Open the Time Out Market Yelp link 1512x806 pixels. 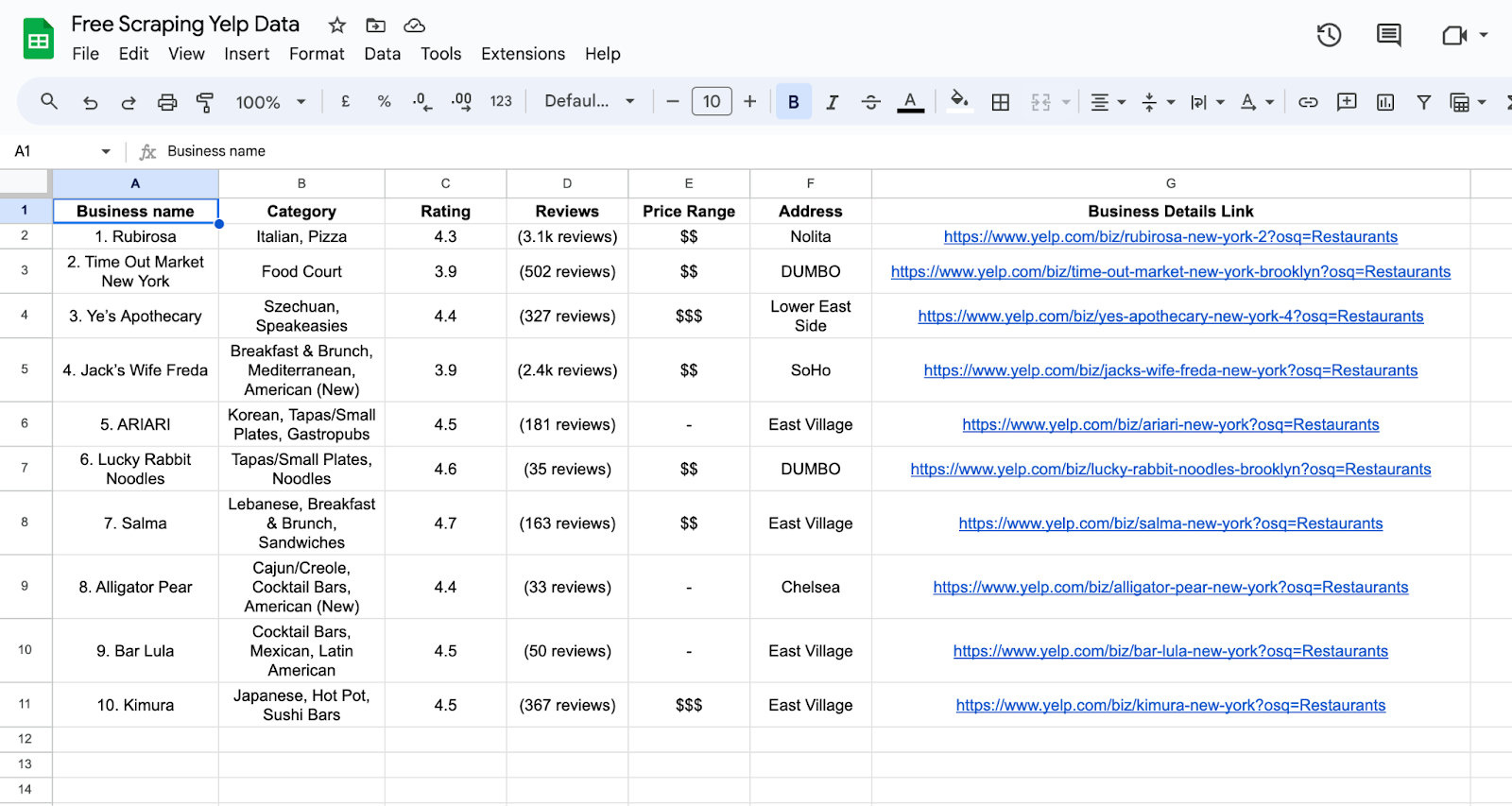coord(1170,272)
